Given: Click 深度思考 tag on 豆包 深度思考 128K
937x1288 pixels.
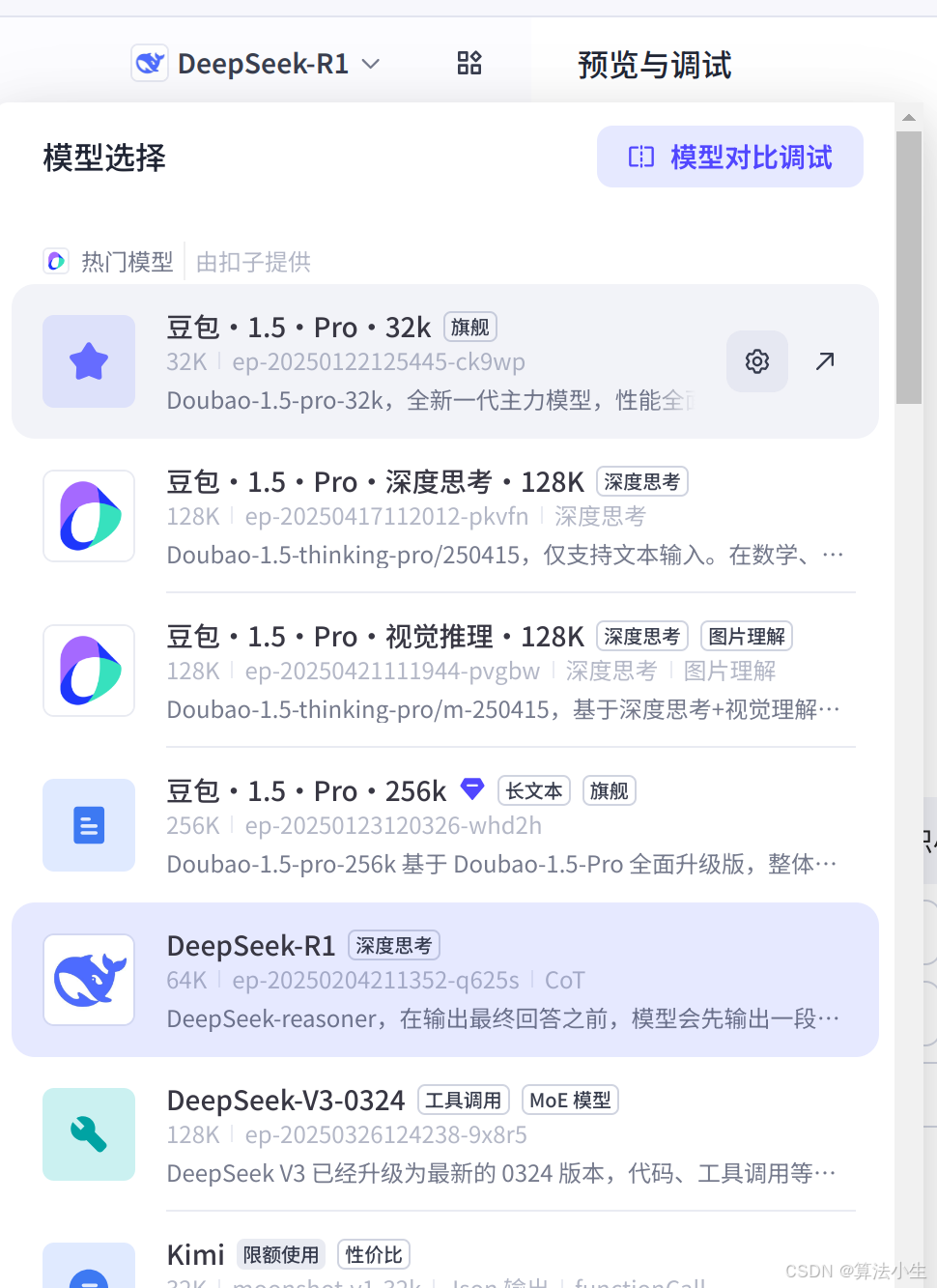Looking at the screenshot, I should 642,482.
